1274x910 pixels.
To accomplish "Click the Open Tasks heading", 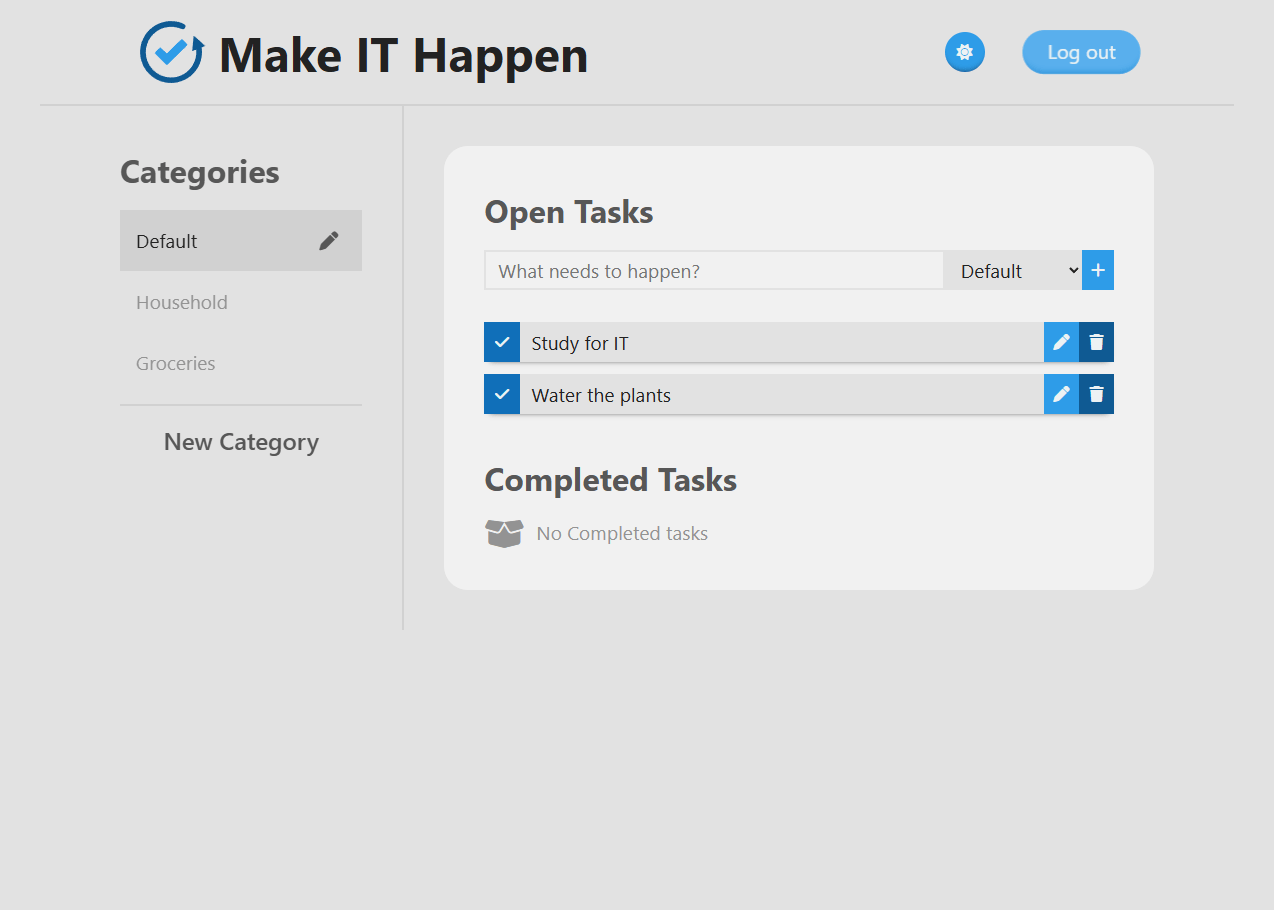I will (x=568, y=212).
